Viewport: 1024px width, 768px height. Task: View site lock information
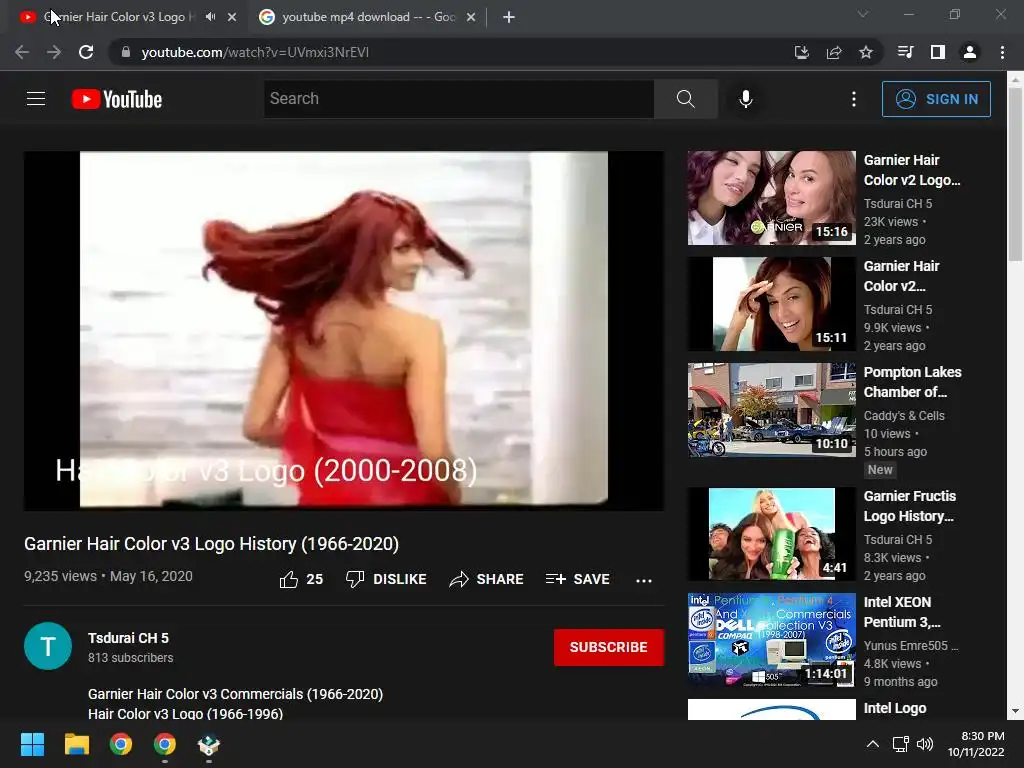click(x=126, y=52)
